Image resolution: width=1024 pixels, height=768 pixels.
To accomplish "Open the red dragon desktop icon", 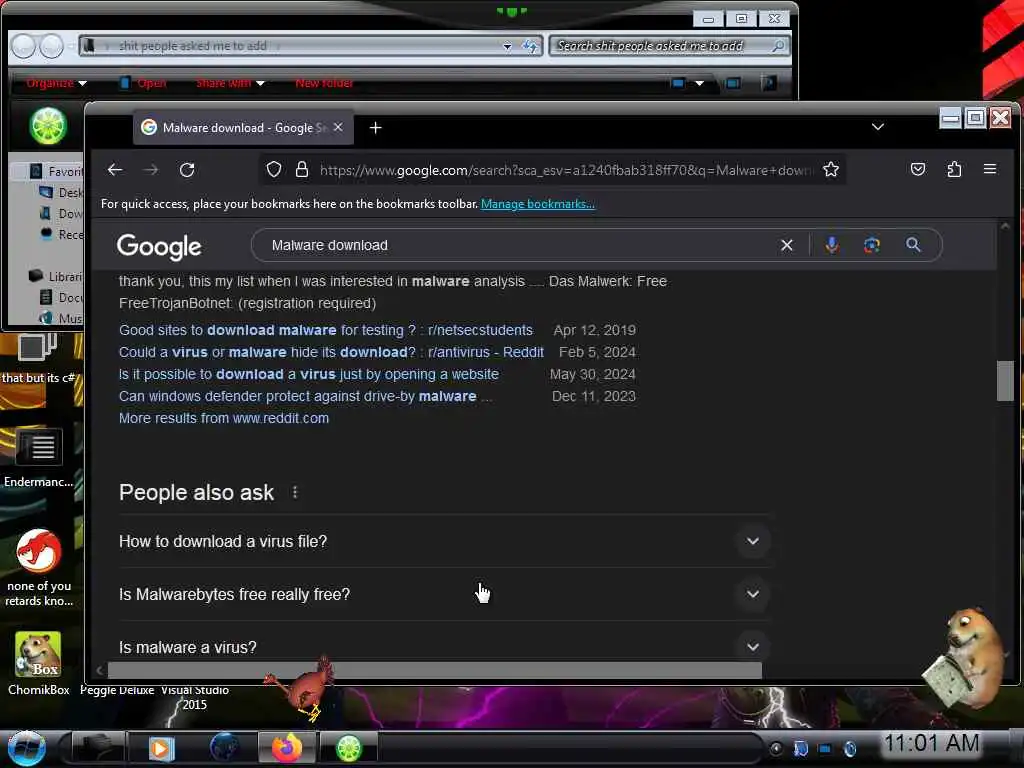I will [39, 568].
